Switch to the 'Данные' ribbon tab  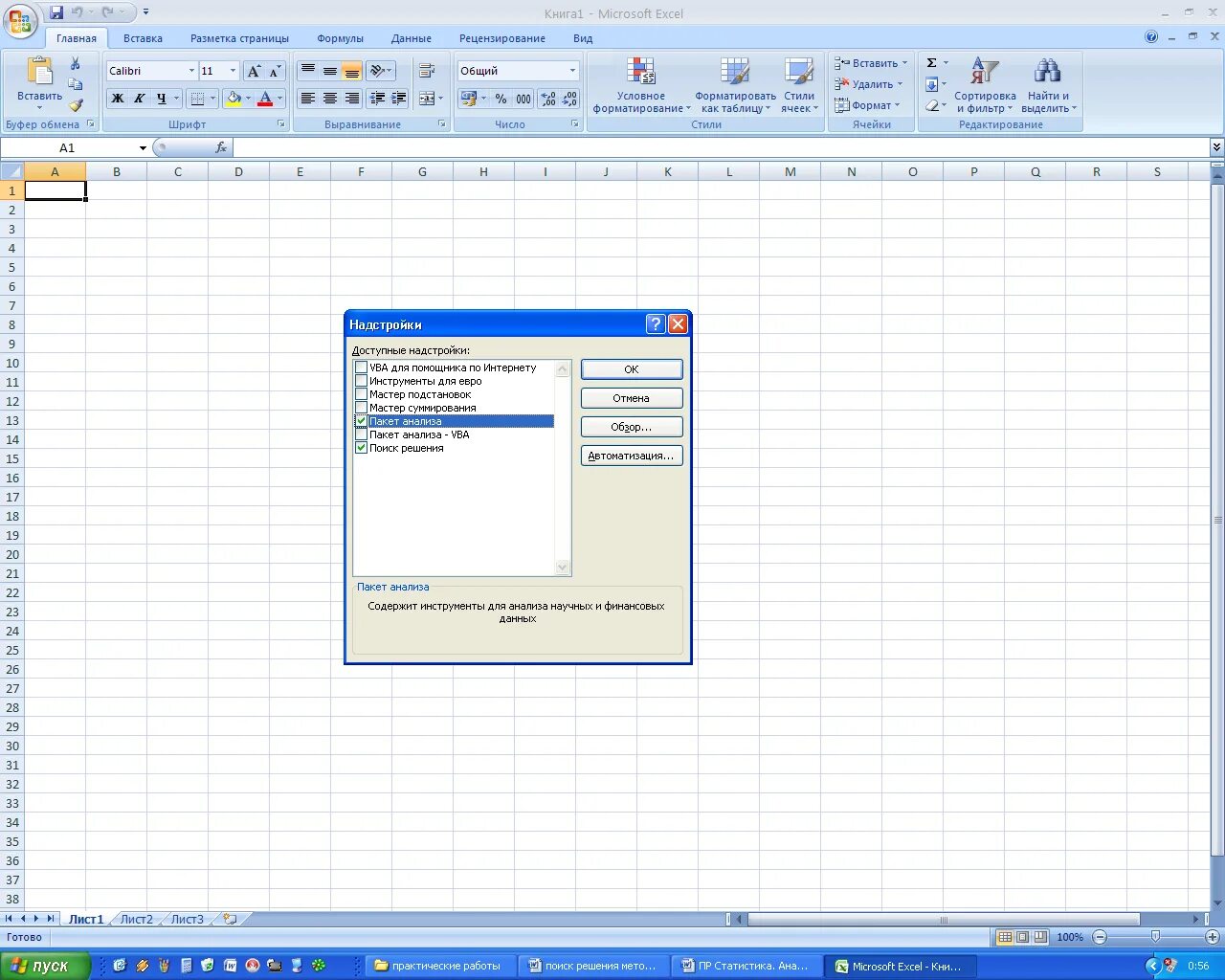coord(412,38)
